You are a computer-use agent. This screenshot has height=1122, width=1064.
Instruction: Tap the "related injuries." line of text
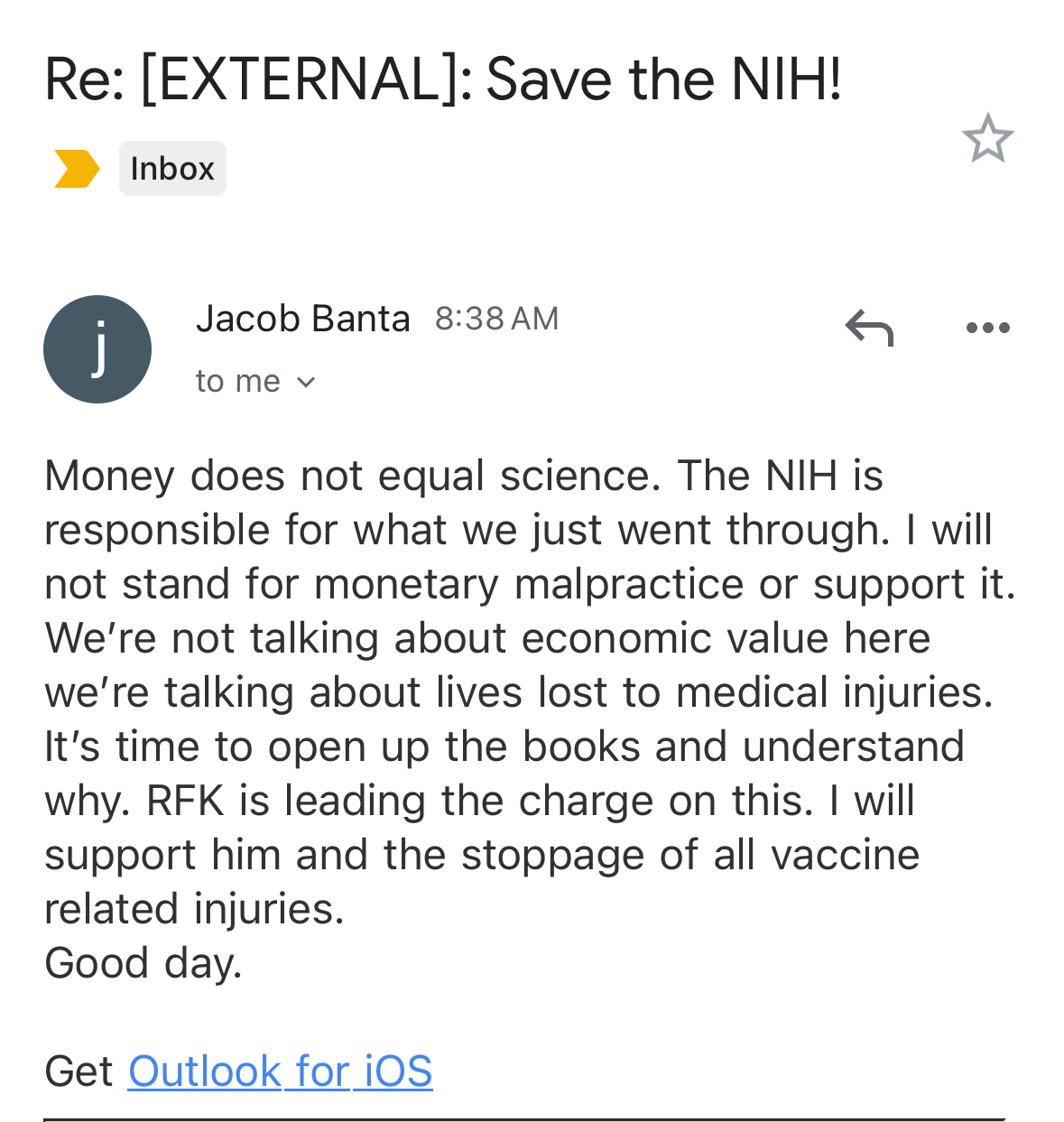(x=194, y=909)
